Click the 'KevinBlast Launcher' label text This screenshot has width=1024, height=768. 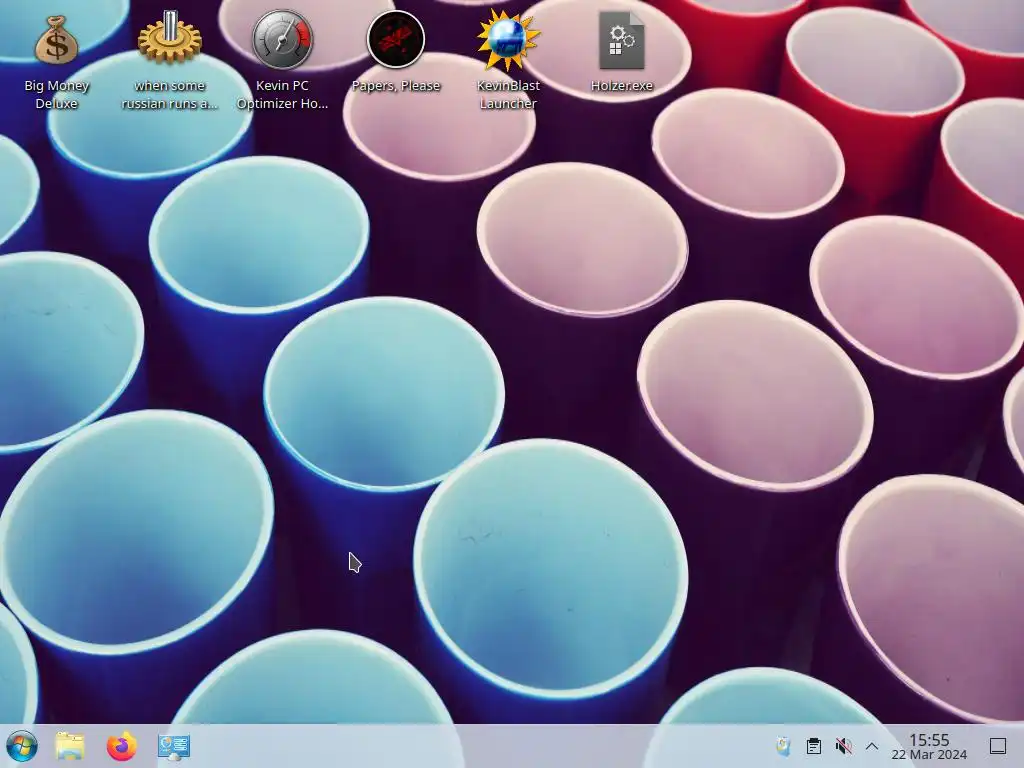tap(508, 94)
